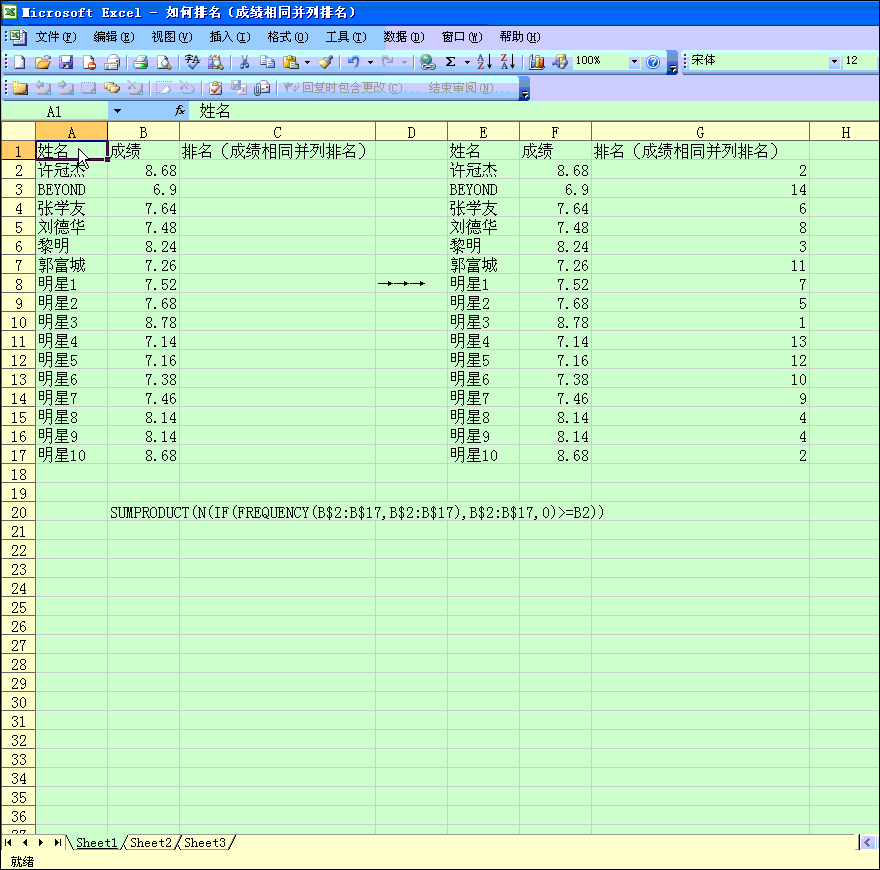The image size is (880, 870).
Task: Open the 数据 (Data) menu
Action: (403, 37)
